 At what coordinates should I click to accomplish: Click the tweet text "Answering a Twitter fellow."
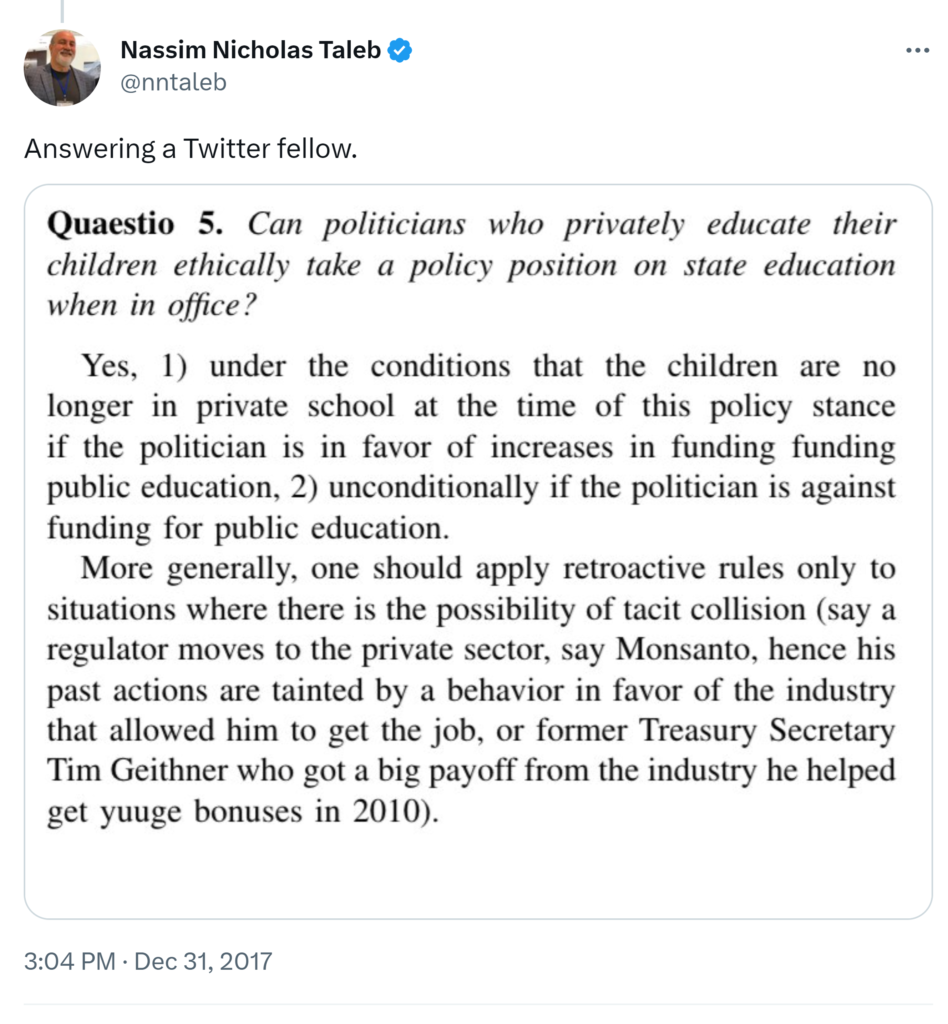190,148
